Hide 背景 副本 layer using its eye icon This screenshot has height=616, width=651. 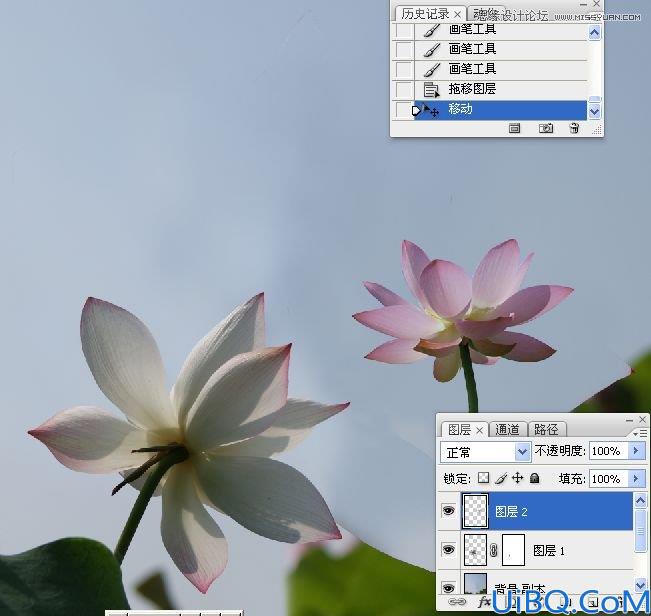(448, 588)
